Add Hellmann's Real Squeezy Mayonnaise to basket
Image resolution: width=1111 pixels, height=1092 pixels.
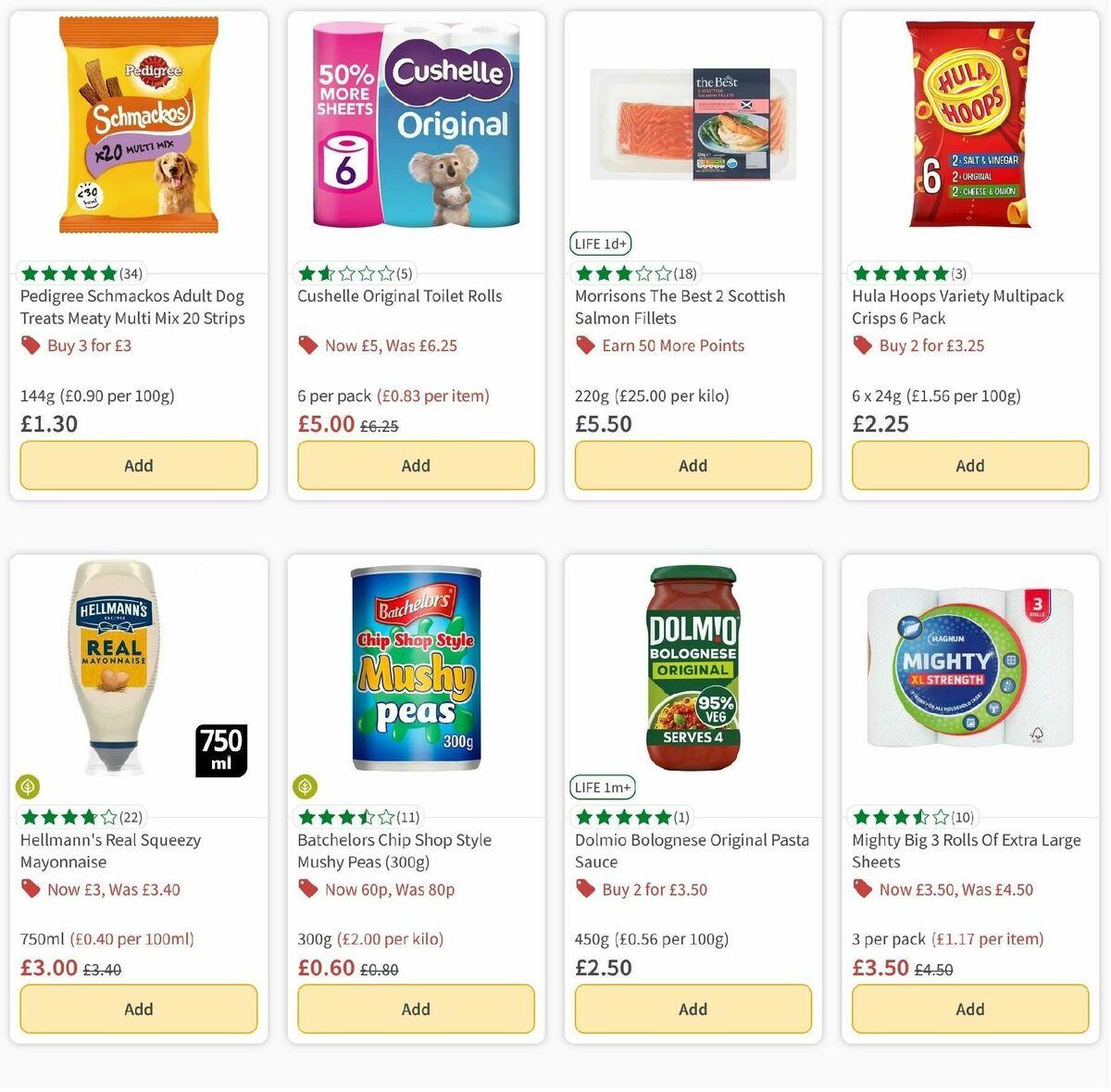(138, 1009)
